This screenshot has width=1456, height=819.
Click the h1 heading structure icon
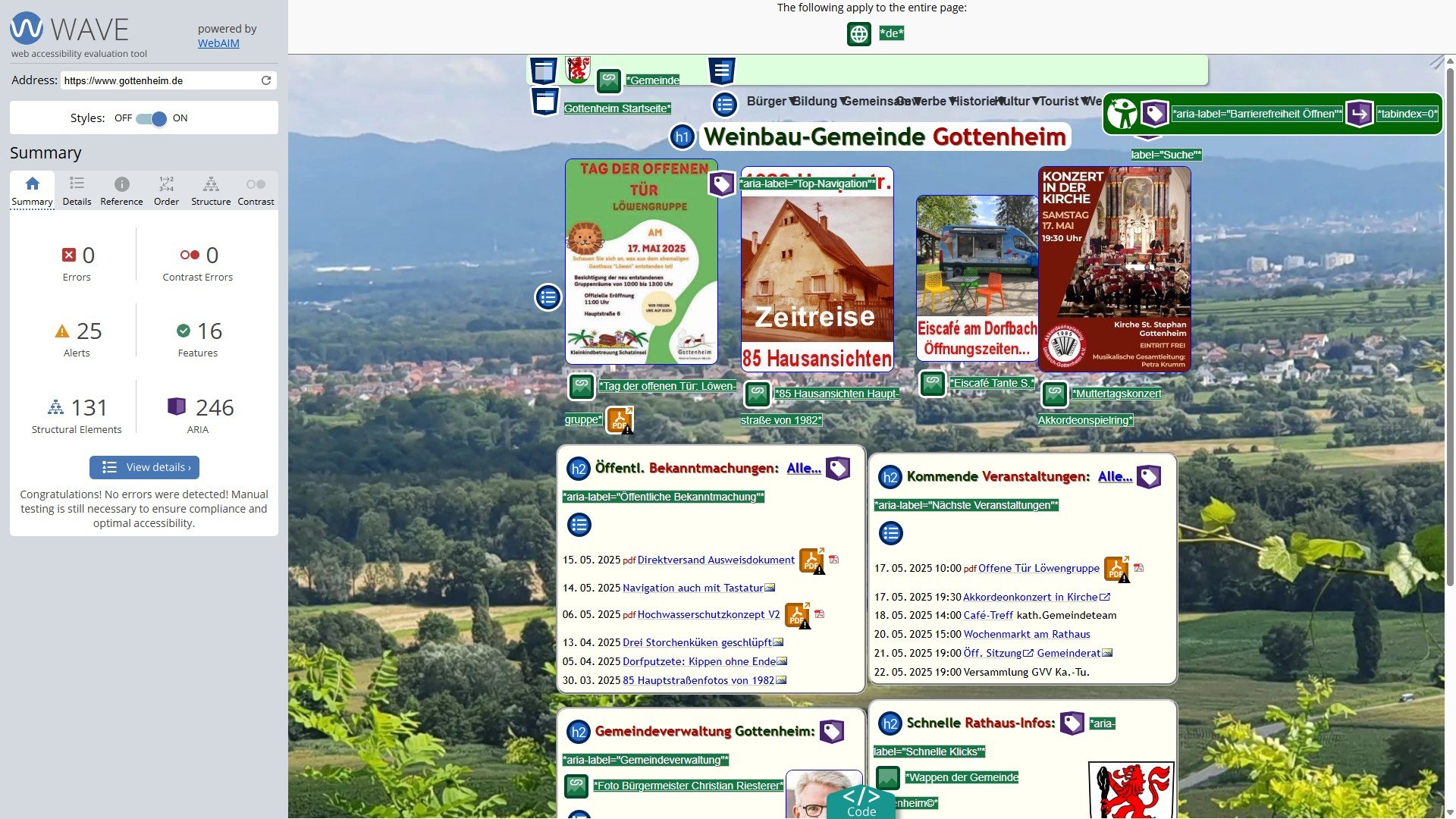point(682,137)
